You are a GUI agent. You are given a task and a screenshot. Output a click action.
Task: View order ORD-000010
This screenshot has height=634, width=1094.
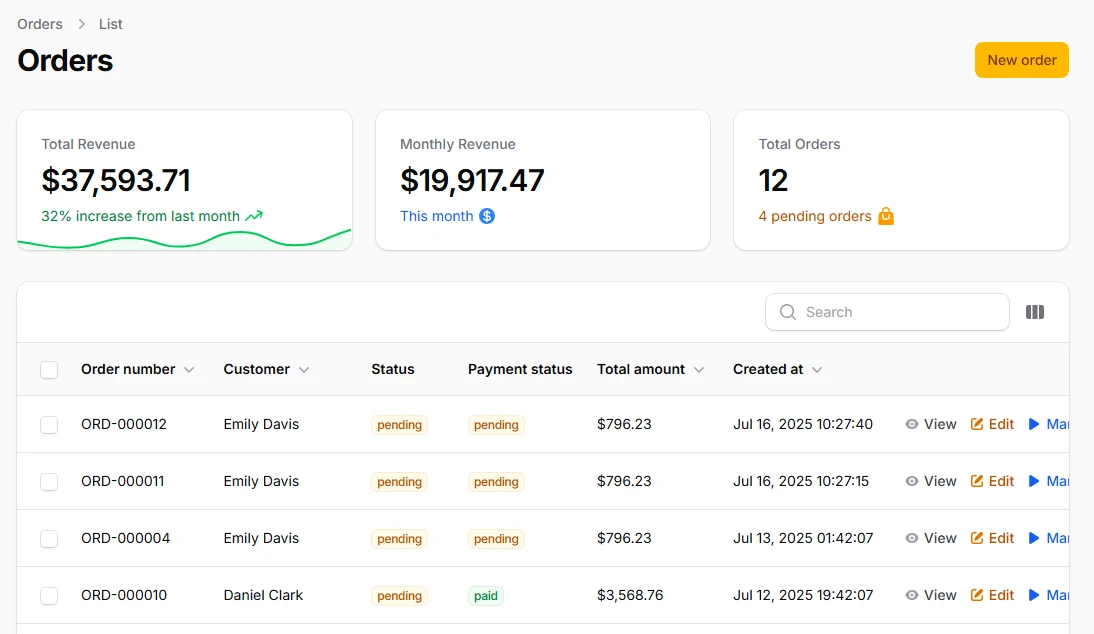click(931, 596)
